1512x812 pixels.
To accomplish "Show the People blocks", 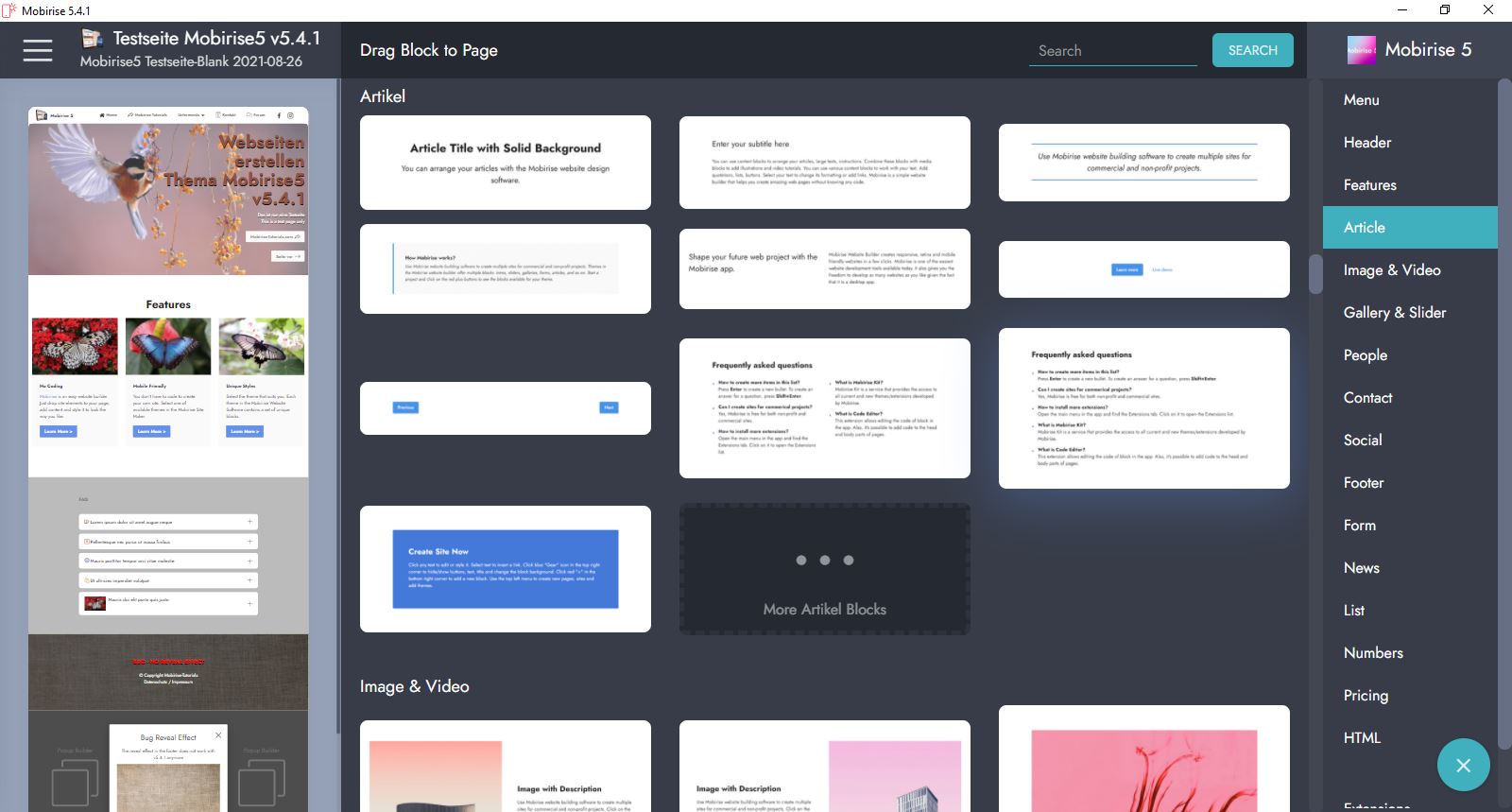I will (1410, 354).
